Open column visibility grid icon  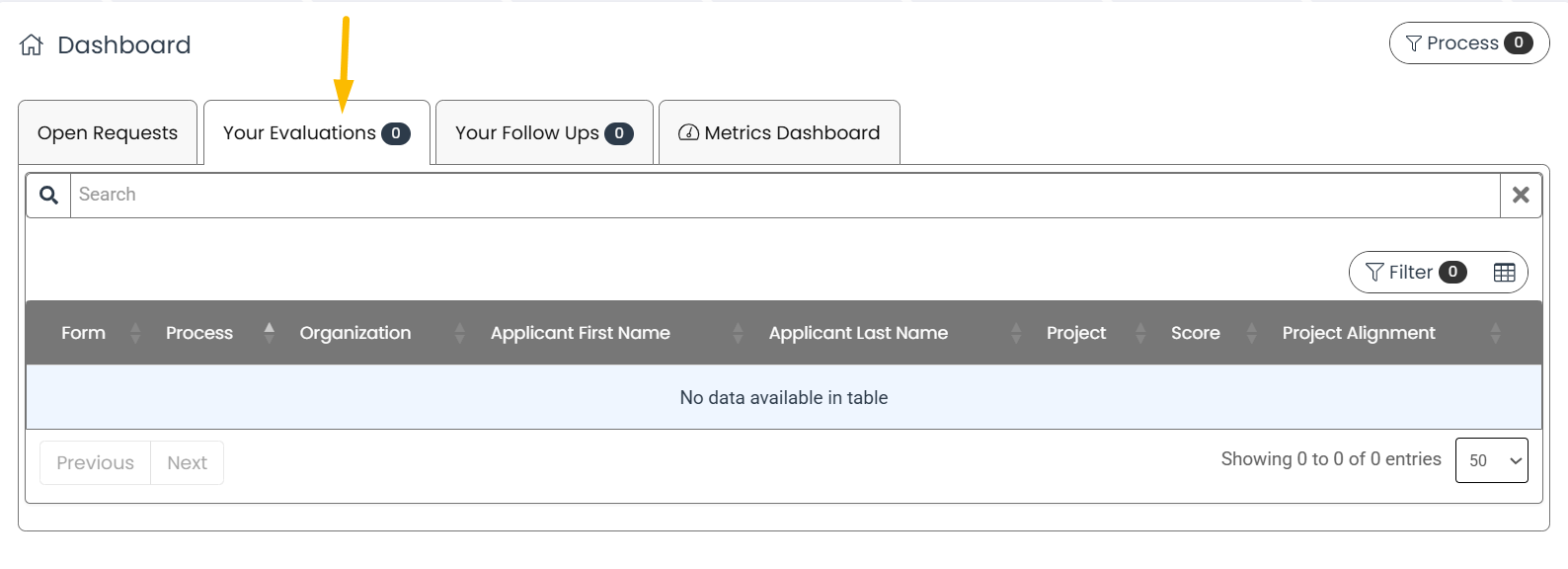tap(1504, 273)
